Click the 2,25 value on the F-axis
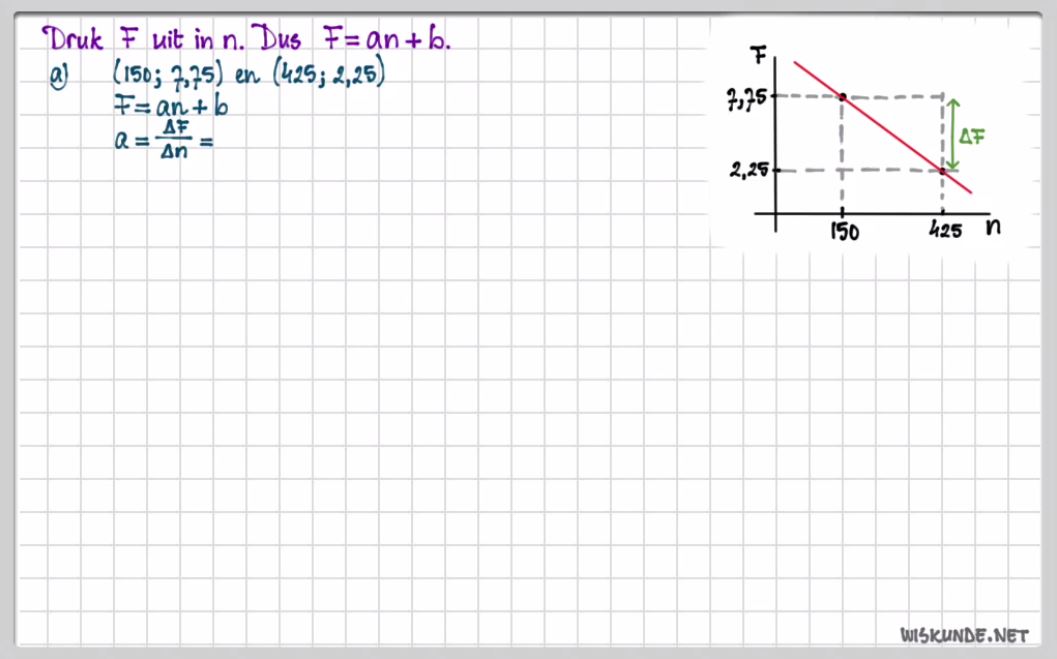Screen dimensions: 1057x659 [748, 170]
